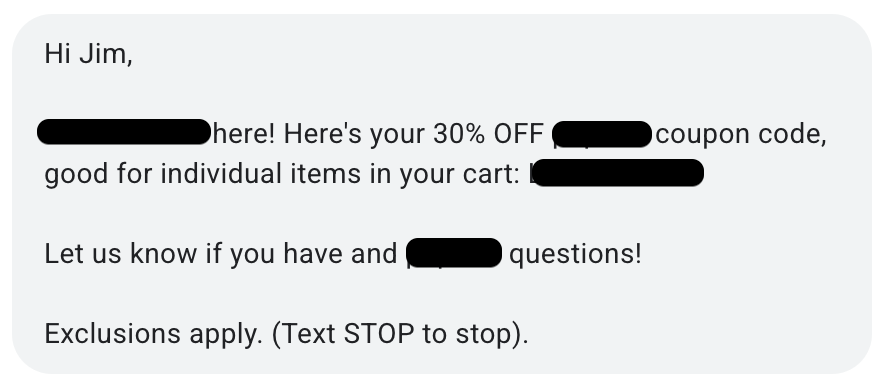Click the "(Text" opening of the opt-out note
882x384 pixels.
pyautogui.click(x=304, y=335)
